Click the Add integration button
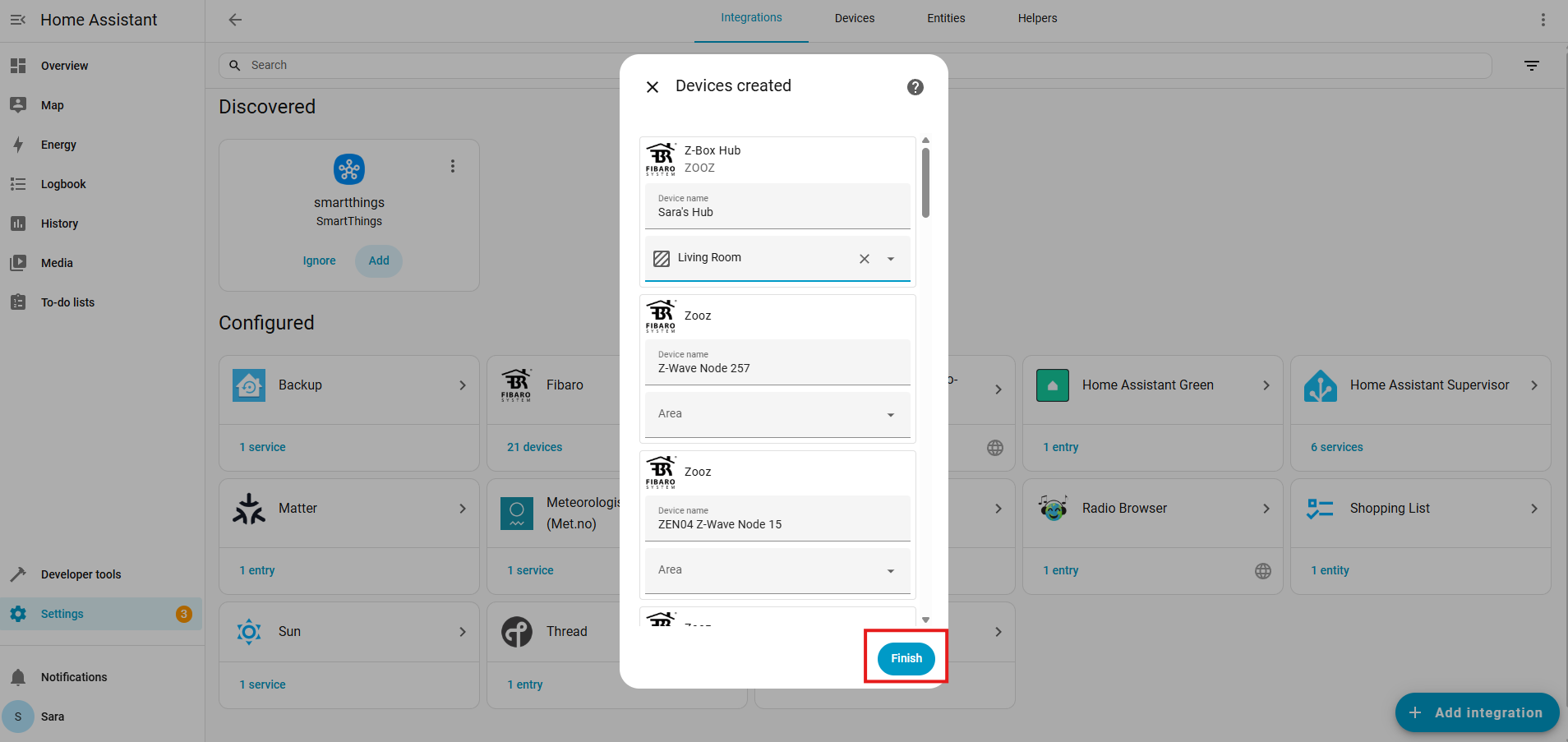This screenshot has height=742, width=1568. [1477, 712]
